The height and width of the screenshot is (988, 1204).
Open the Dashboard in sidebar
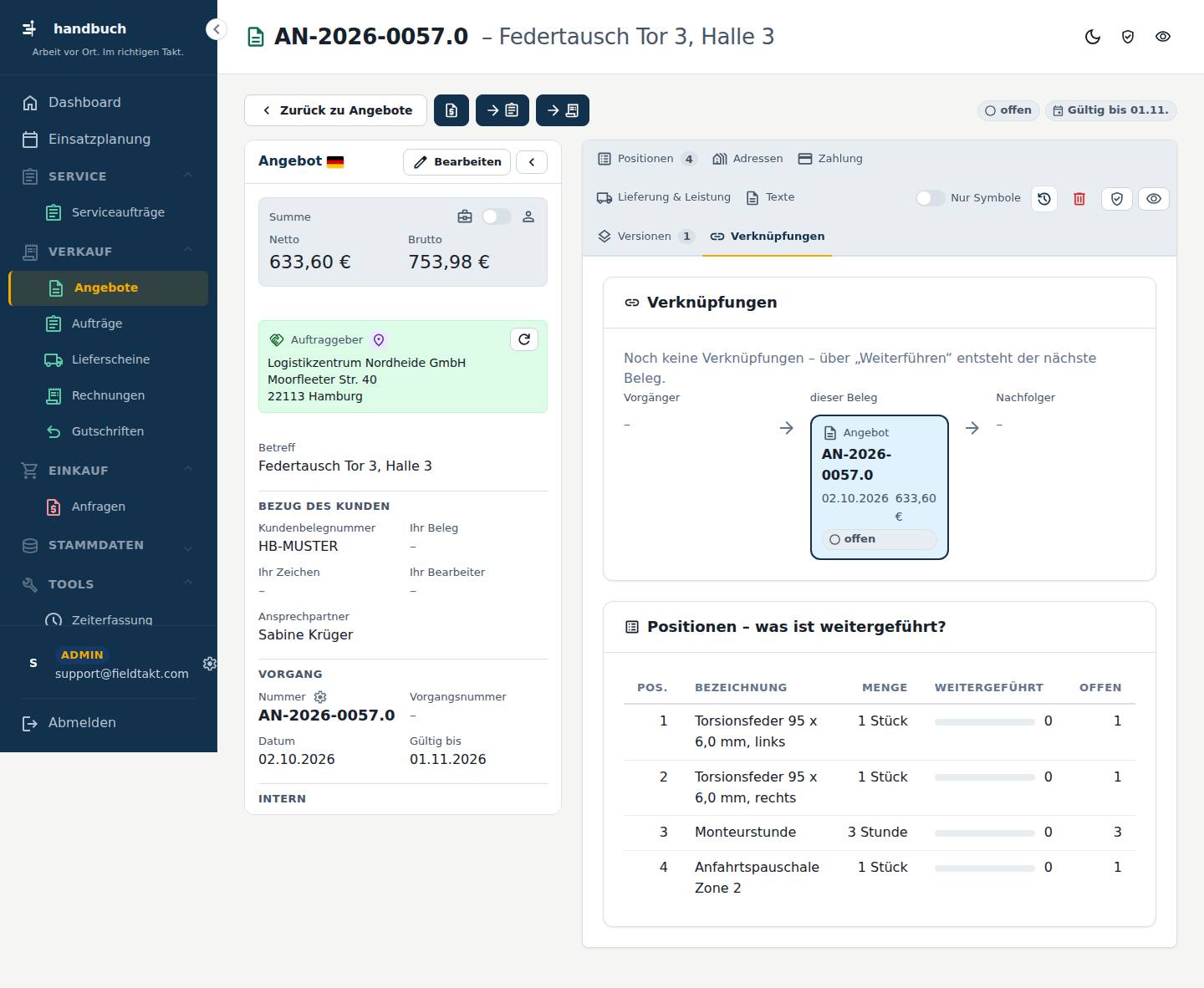[109, 103]
